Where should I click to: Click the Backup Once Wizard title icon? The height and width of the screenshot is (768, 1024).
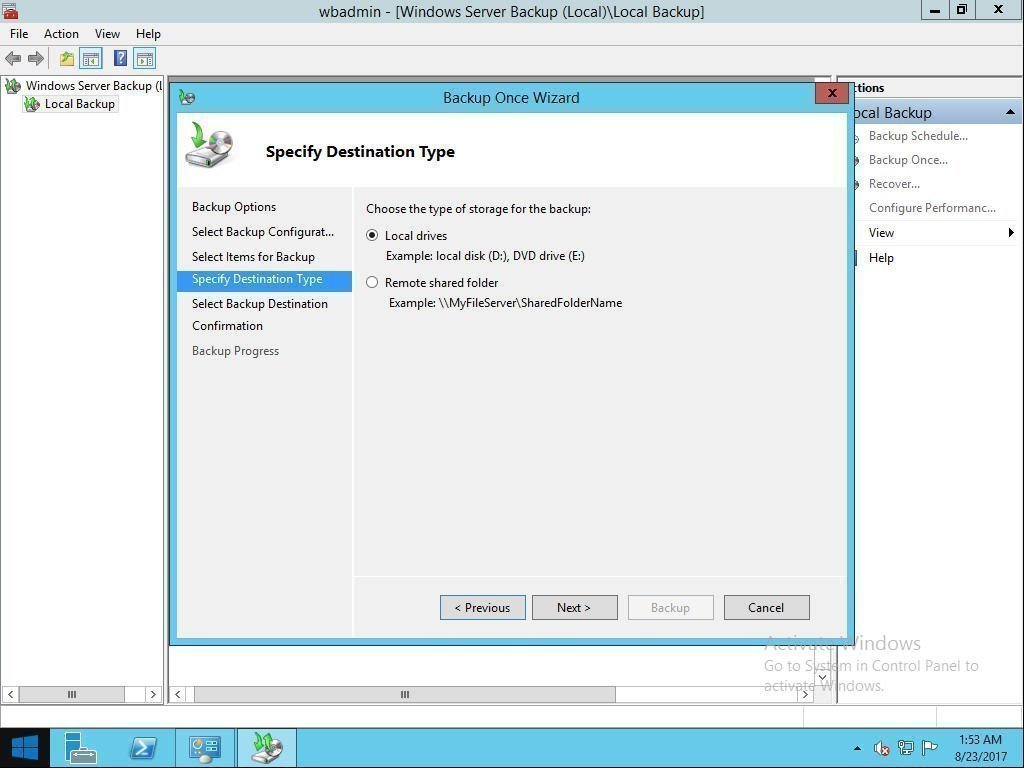[187, 98]
